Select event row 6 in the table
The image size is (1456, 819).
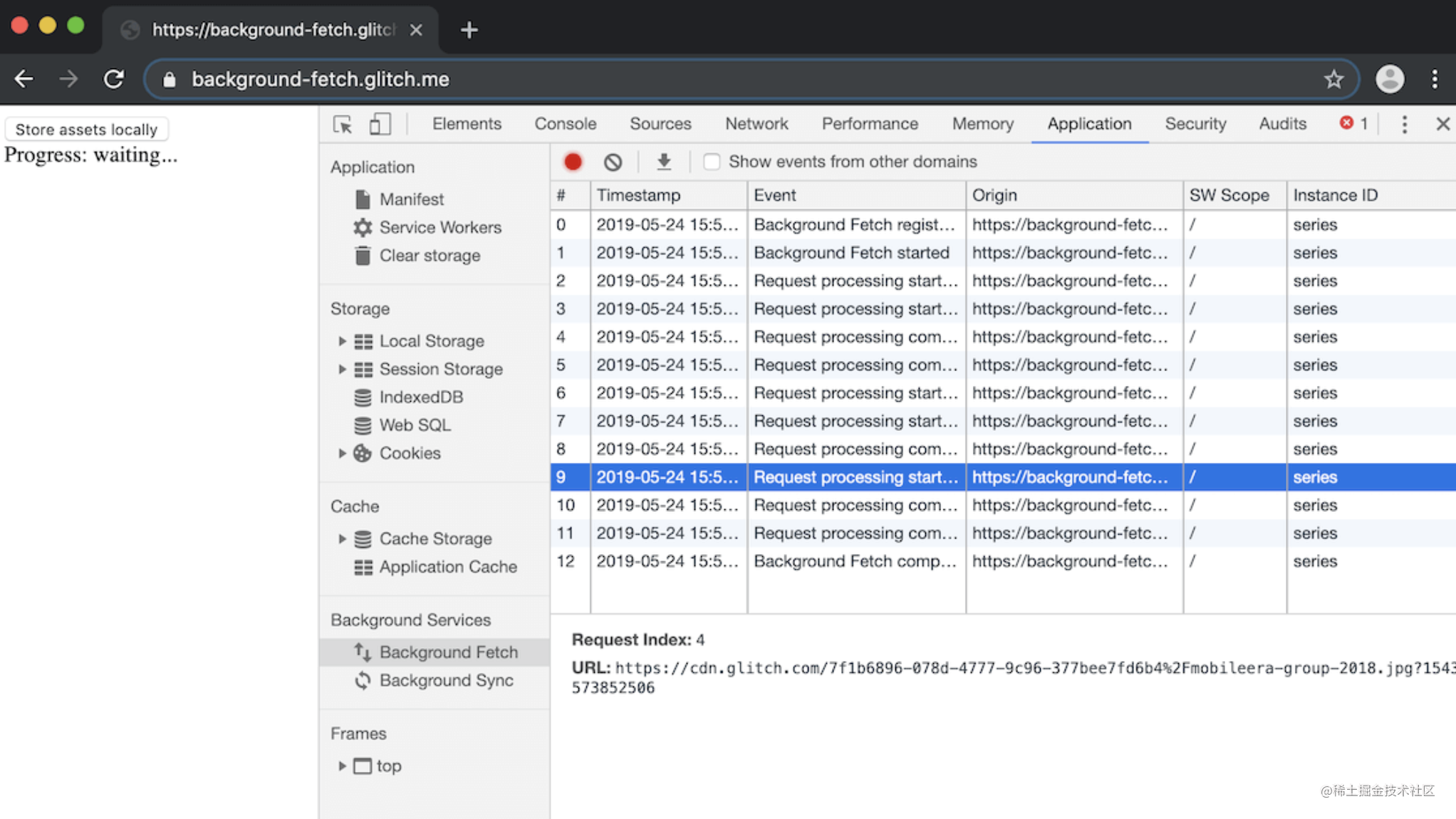tap(1003, 393)
